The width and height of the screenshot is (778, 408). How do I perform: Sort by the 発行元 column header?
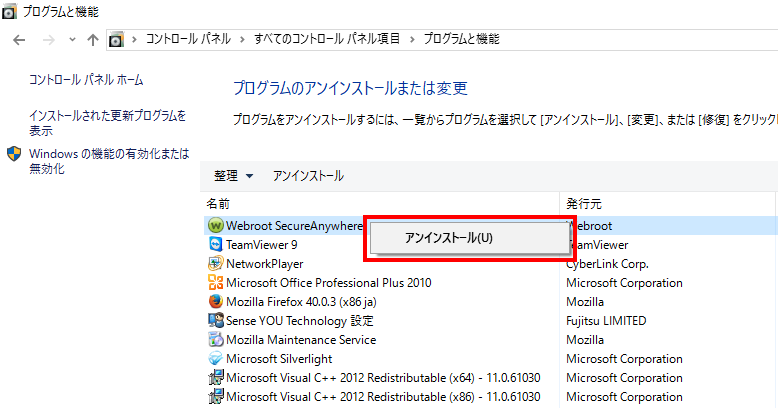(x=584, y=204)
